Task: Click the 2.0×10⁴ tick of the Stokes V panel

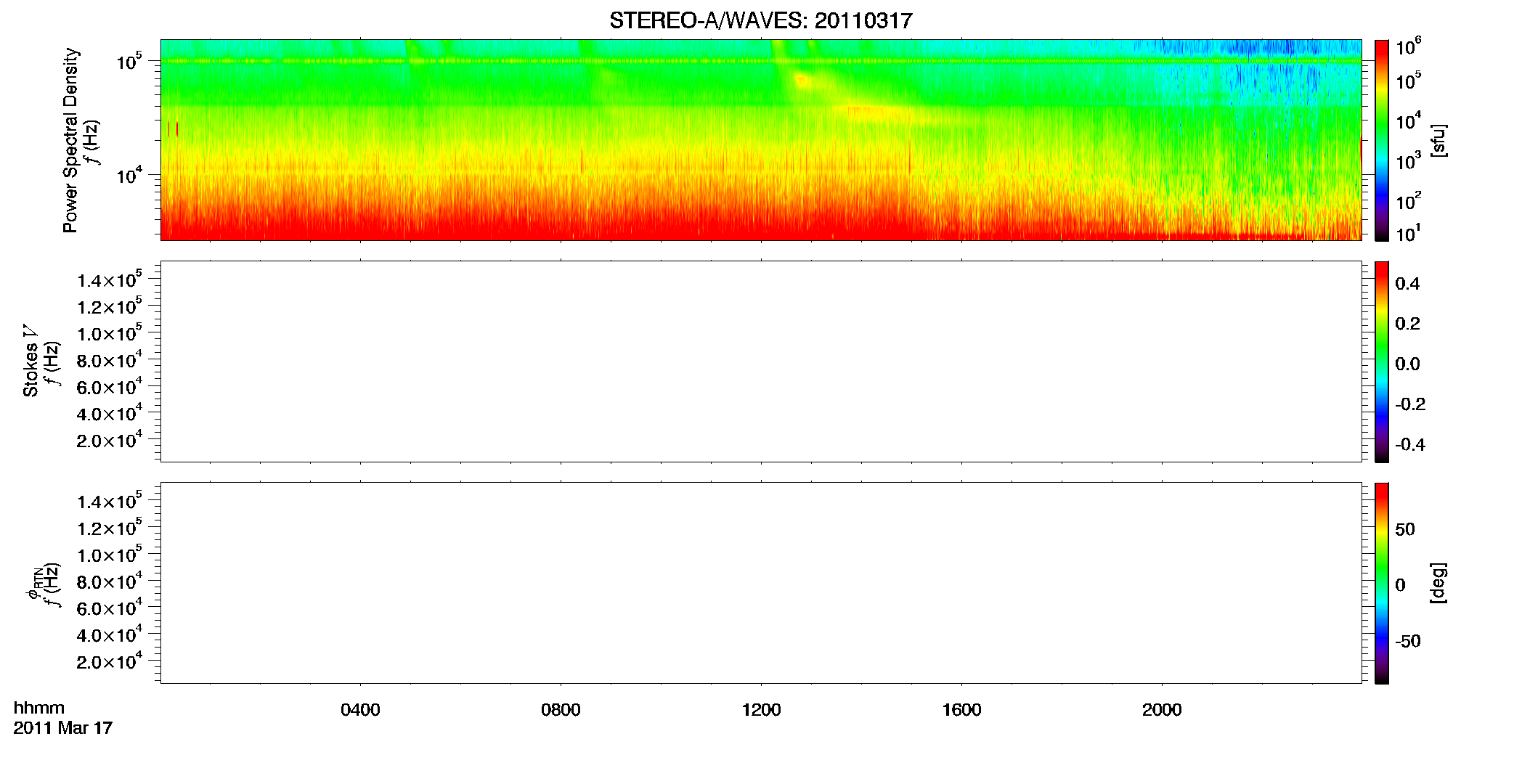Action: (110, 440)
